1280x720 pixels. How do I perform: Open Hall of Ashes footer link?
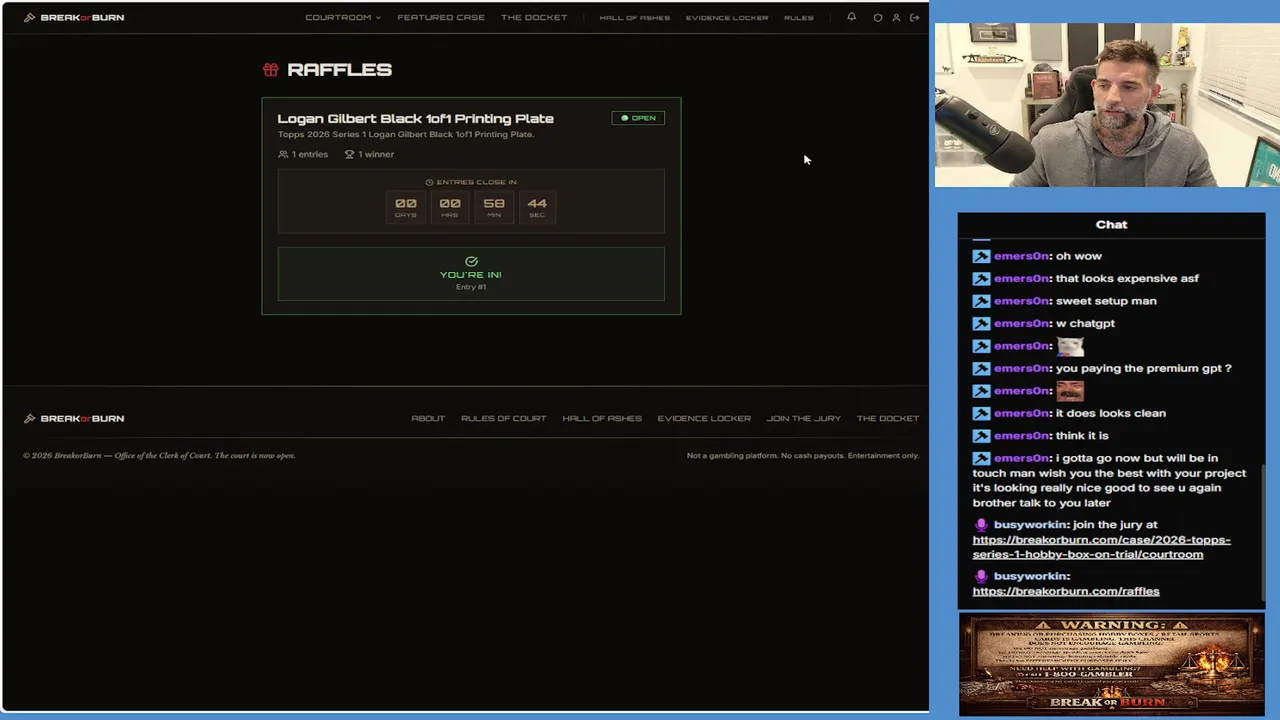click(x=602, y=418)
